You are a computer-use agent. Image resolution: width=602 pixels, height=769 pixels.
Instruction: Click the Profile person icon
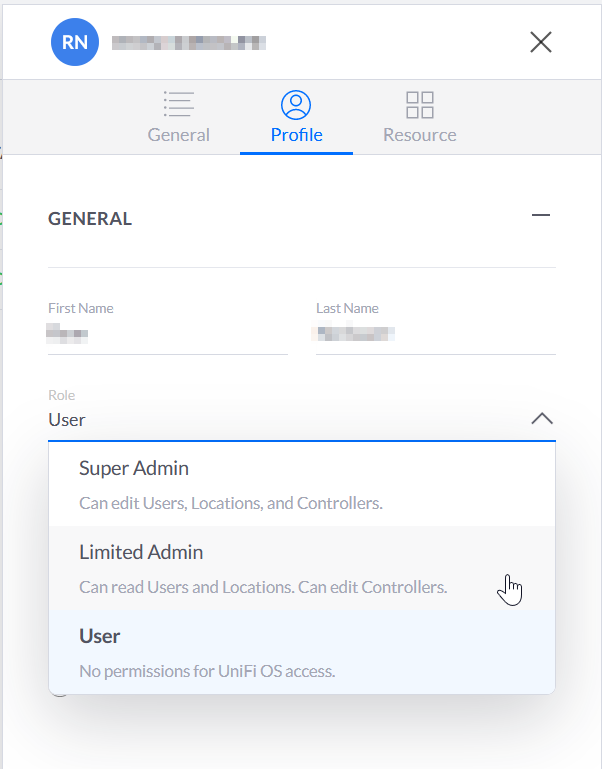pyautogui.click(x=296, y=104)
